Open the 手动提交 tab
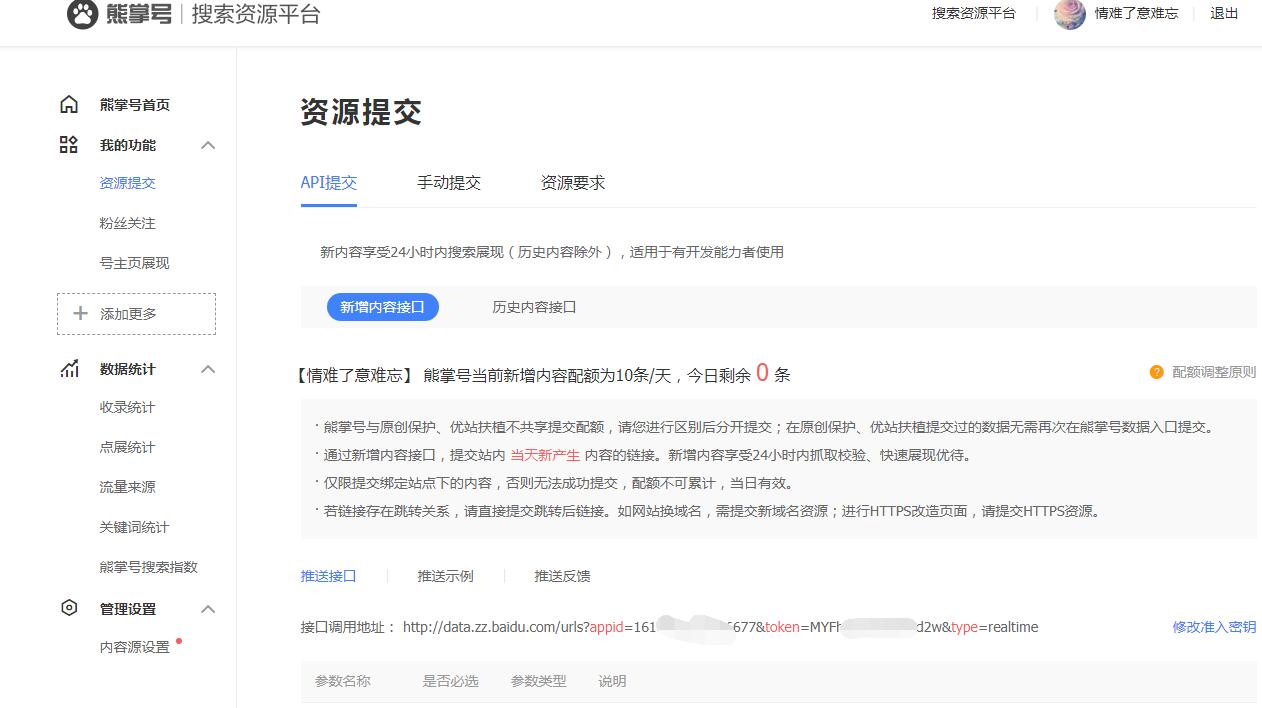The height and width of the screenshot is (708, 1262). tap(449, 183)
